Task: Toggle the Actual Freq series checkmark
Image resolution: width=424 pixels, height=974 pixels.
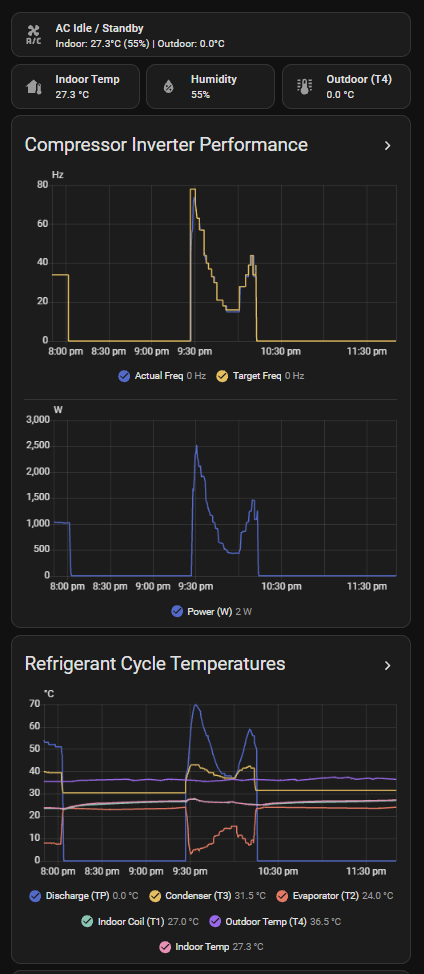Action: pos(124,376)
